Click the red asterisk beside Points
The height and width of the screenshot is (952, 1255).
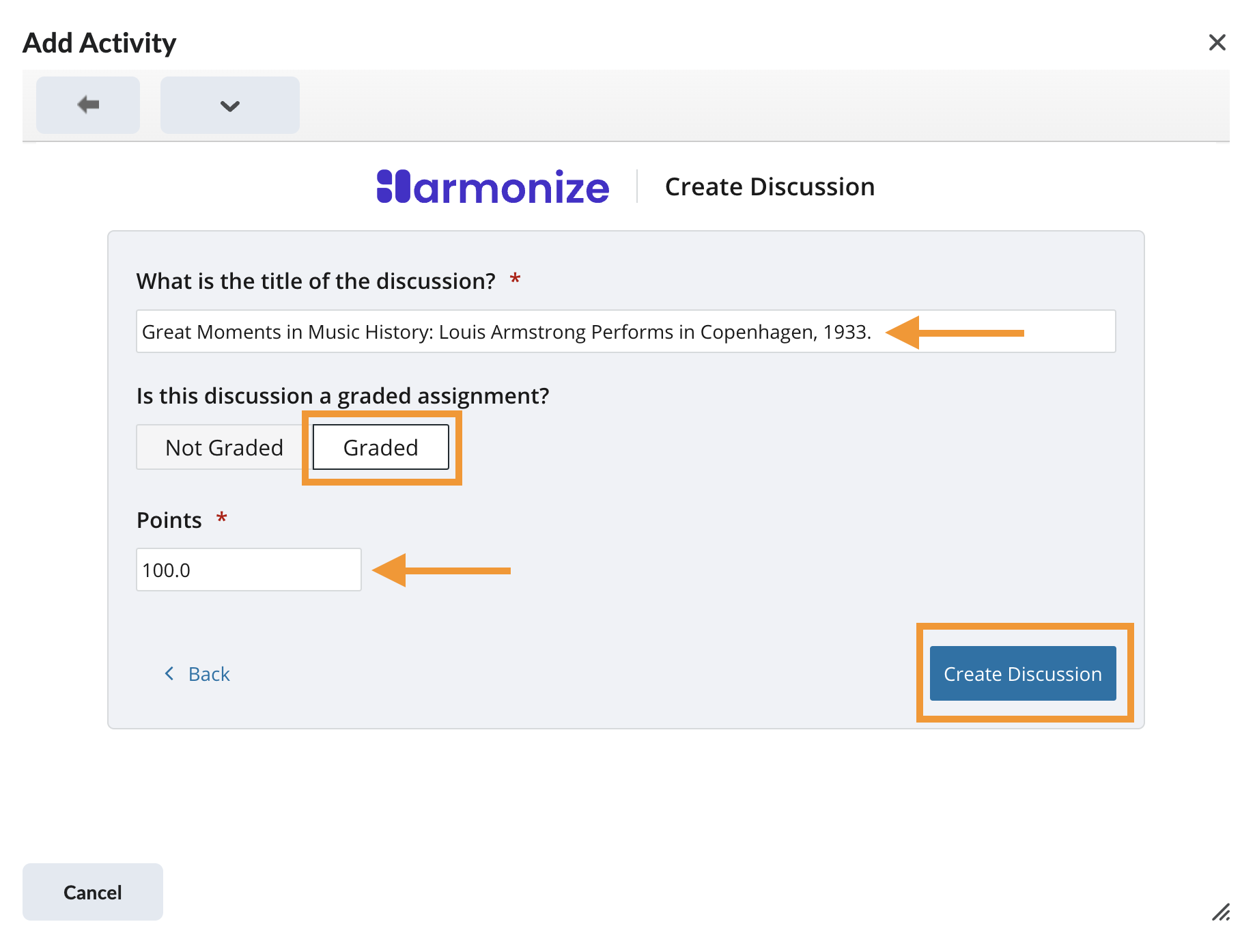pyautogui.click(x=221, y=518)
